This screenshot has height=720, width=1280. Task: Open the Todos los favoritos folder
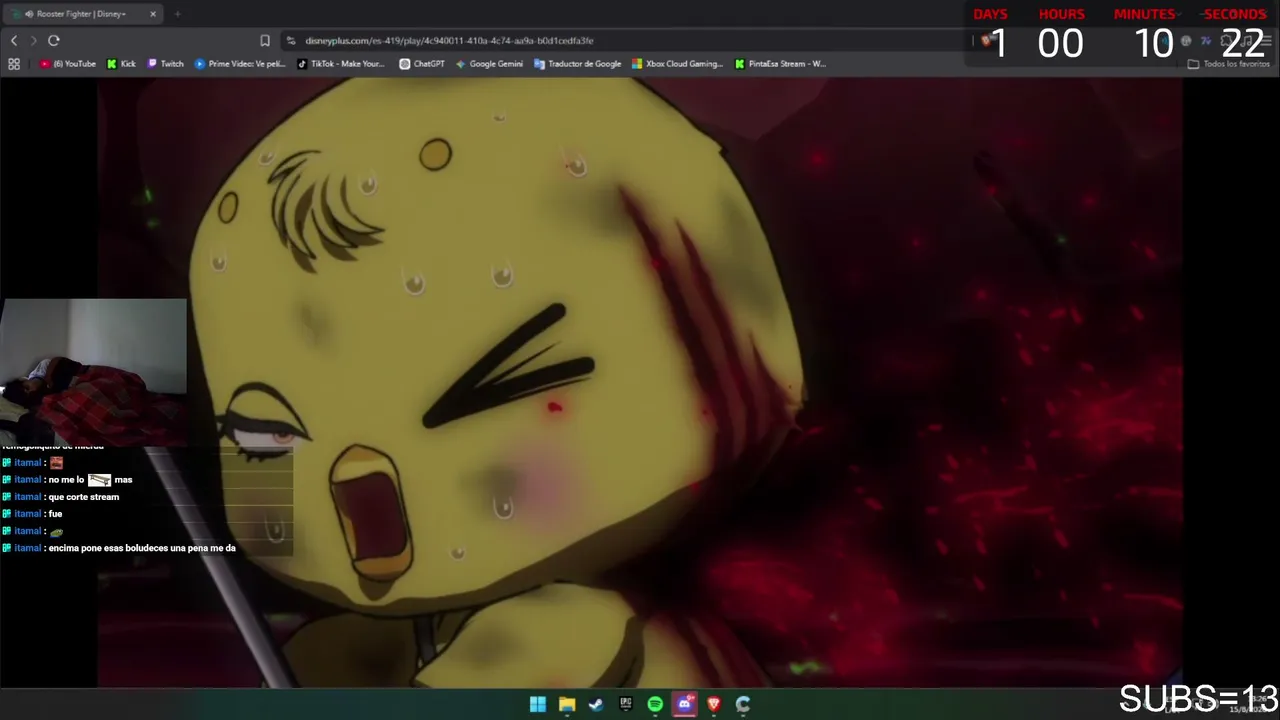pyautogui.click(x=1229, y=64)
